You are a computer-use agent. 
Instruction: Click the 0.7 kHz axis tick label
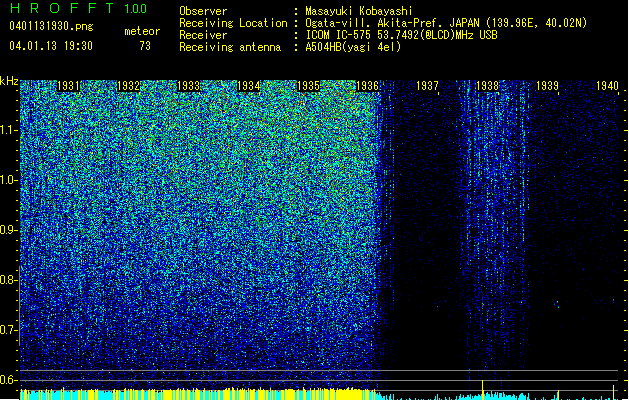click(9, 330)
